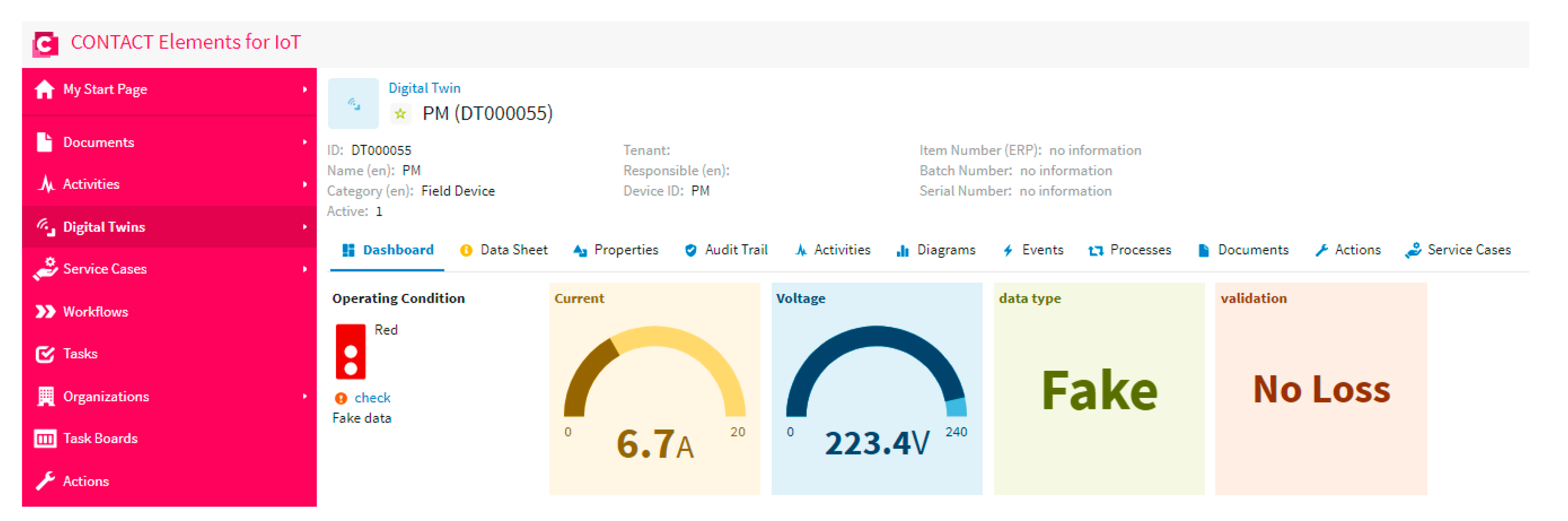Click the Digital Twin thumbnail icon

(353, 104)
